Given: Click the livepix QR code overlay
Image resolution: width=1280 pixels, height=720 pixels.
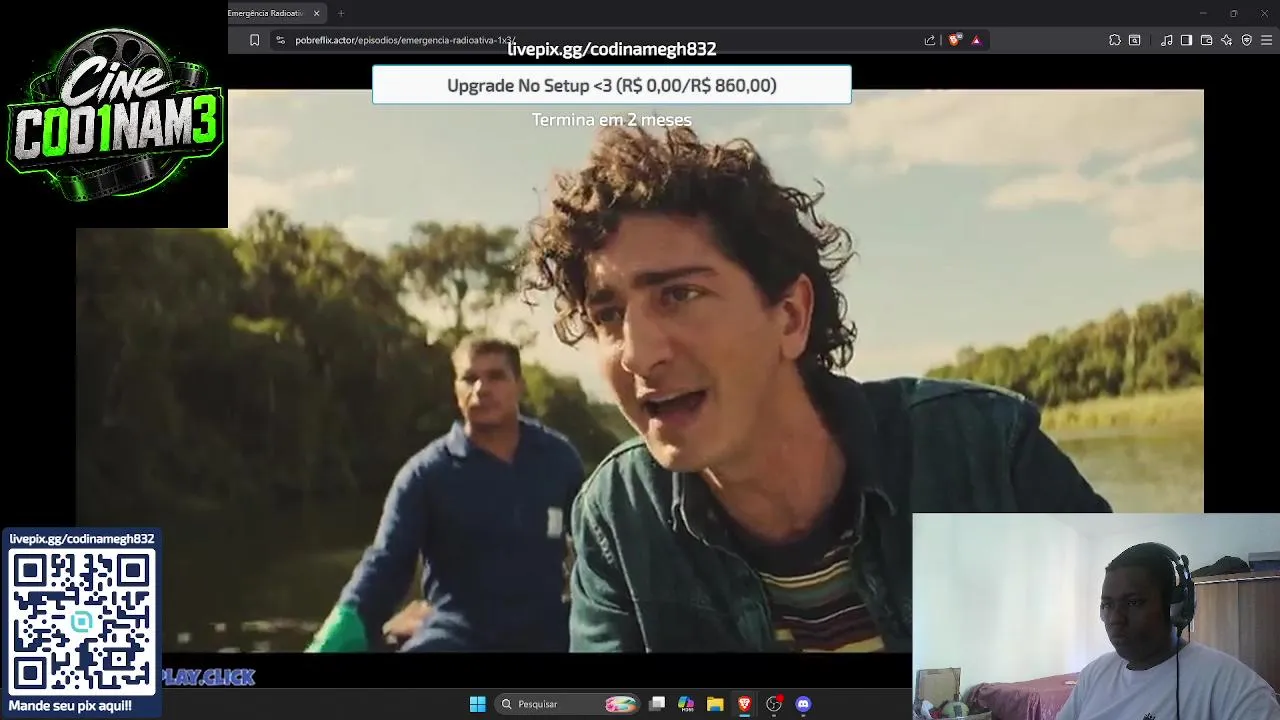Looking at the screenshot, I should (82, 621).
